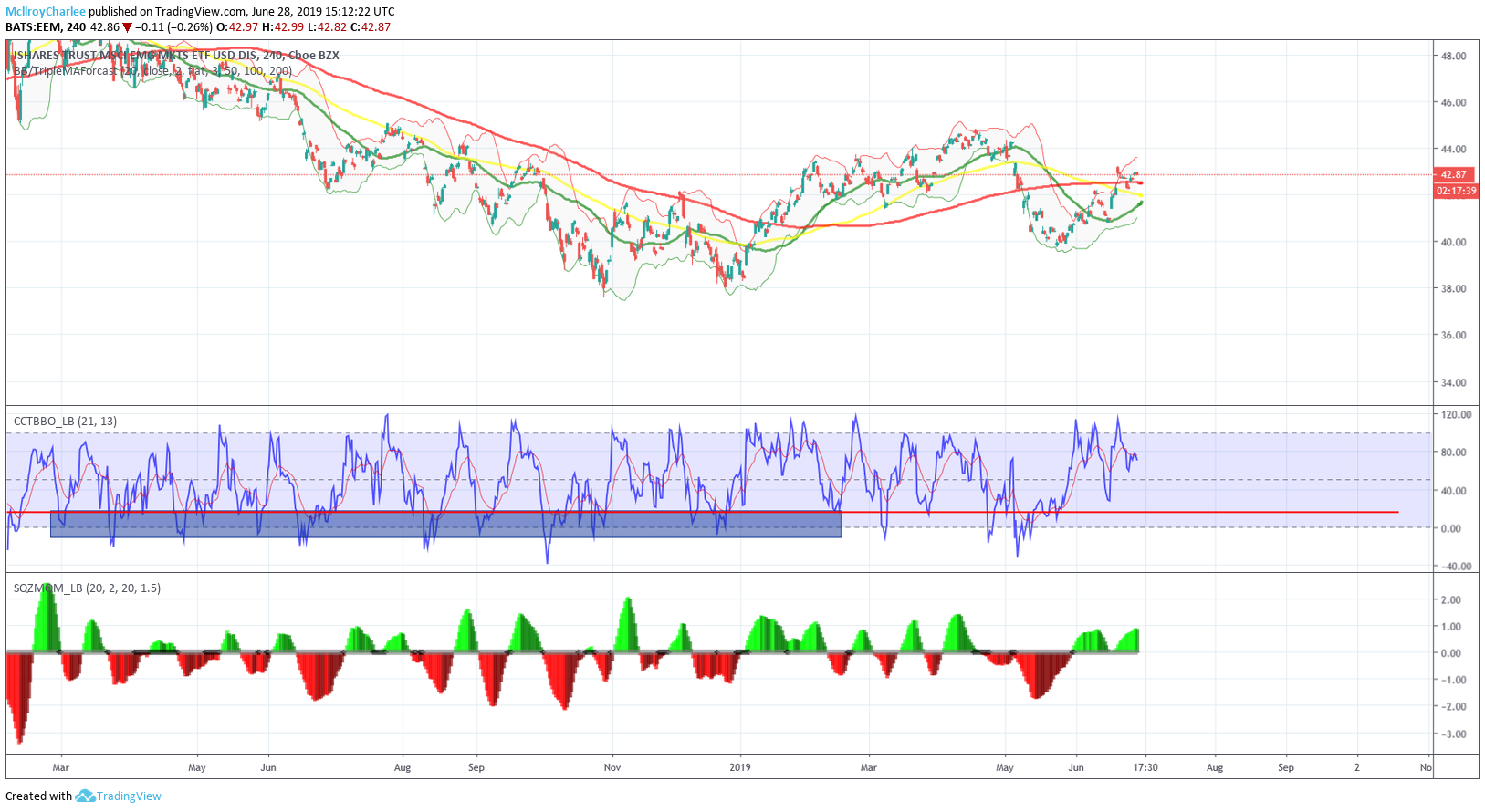This screenshot has width=1485, height=812.
Task: Click the 44.00 price axis label
Action: pyautogui.click(x=1454, y=149)
